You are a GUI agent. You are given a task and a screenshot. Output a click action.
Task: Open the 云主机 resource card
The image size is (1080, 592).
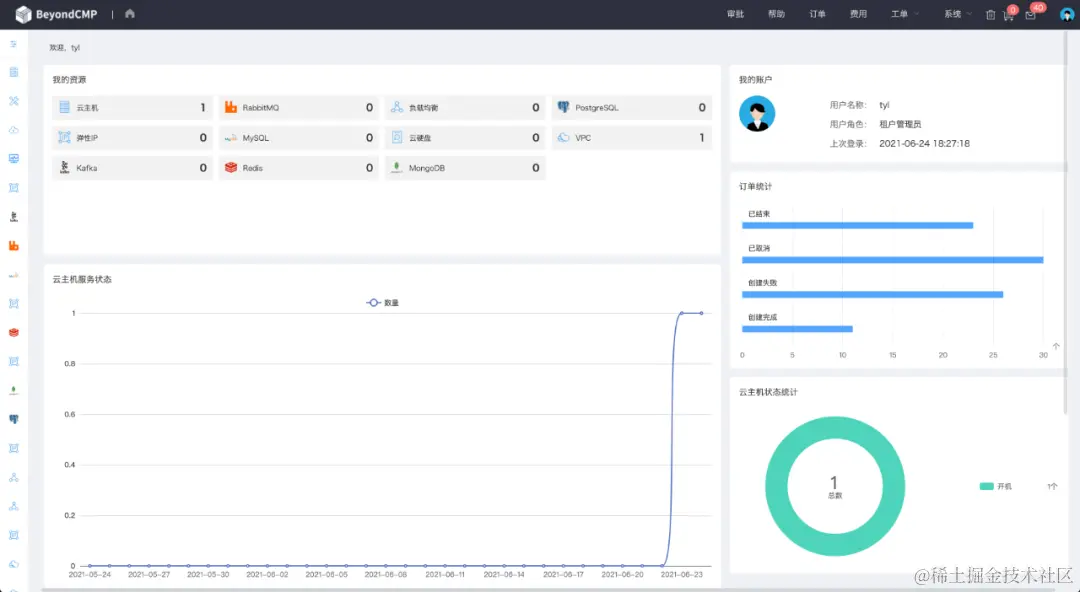point(132,108)
